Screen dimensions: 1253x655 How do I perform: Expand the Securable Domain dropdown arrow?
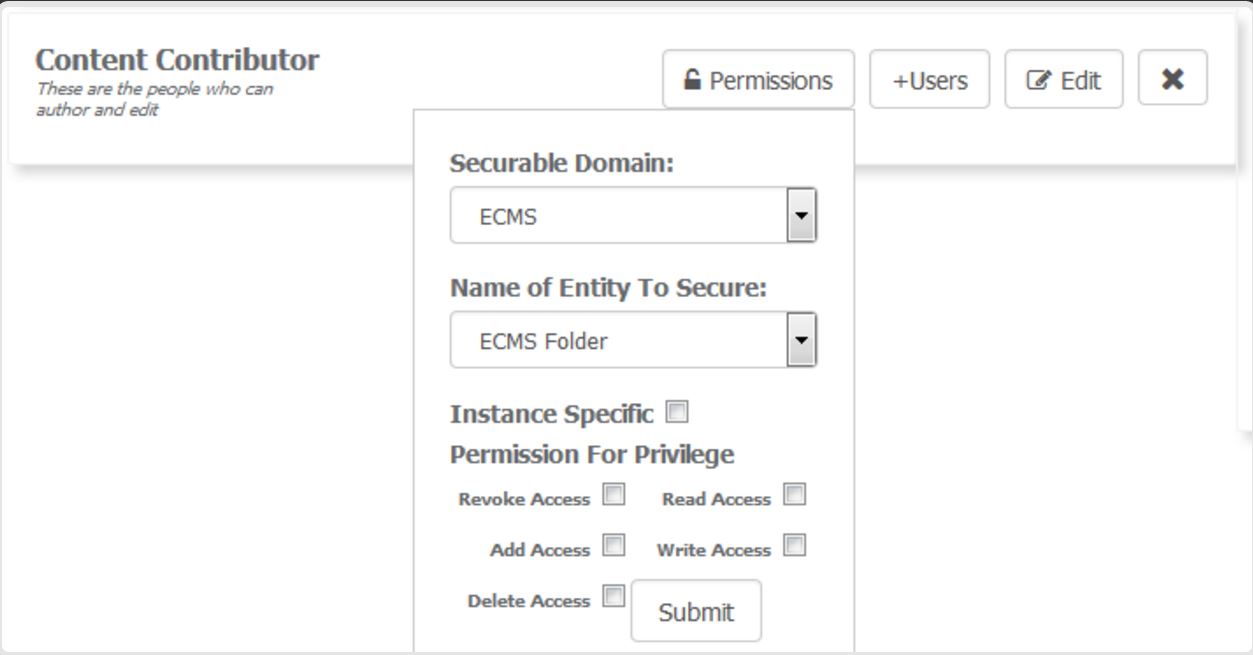point(802,215)
